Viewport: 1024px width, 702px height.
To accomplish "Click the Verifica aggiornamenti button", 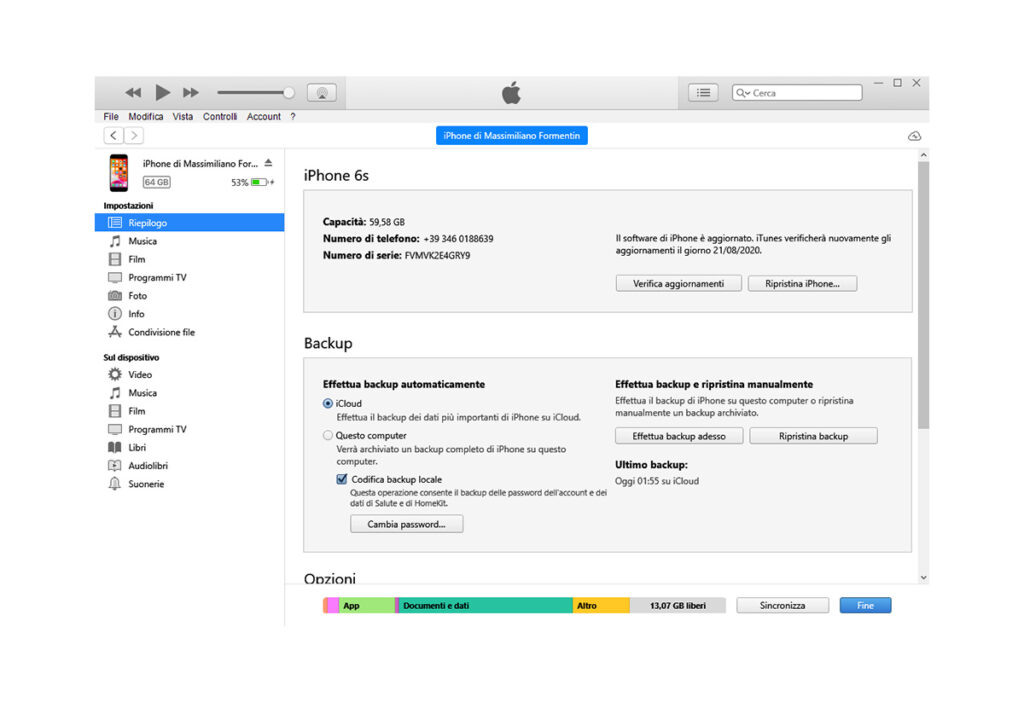I will click(x=679, y=283).
